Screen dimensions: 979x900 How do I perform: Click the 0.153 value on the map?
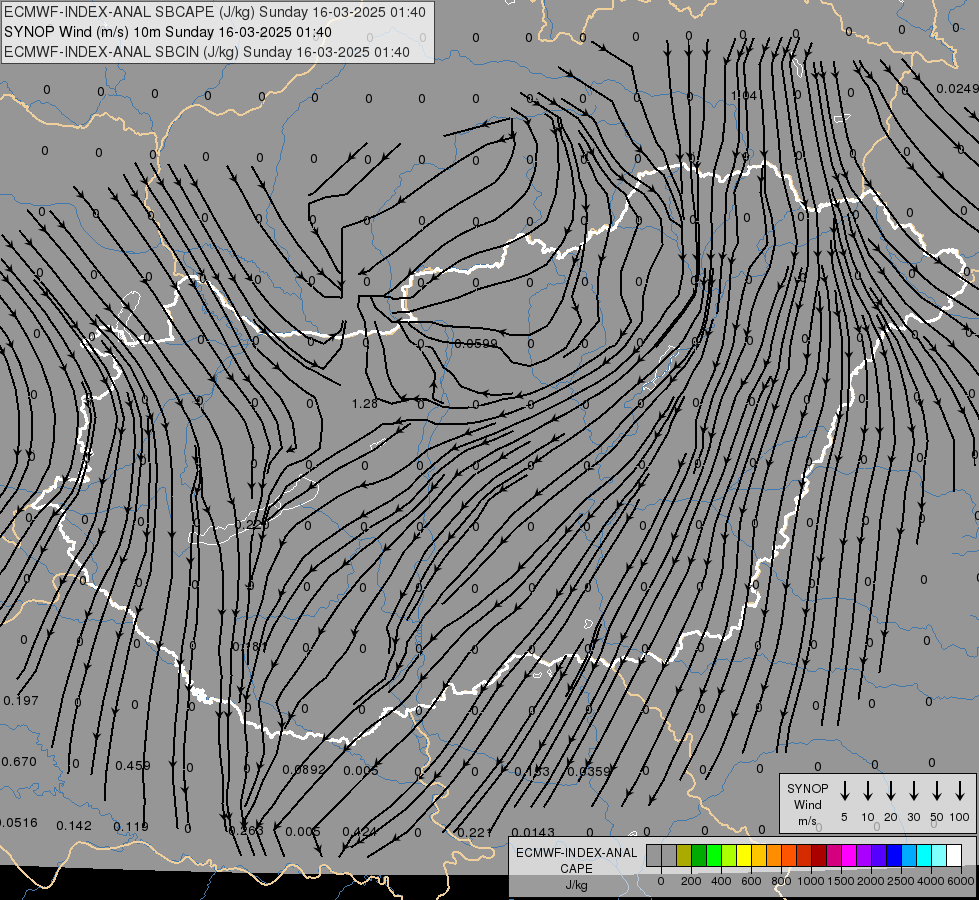click(x=532, y=771)
